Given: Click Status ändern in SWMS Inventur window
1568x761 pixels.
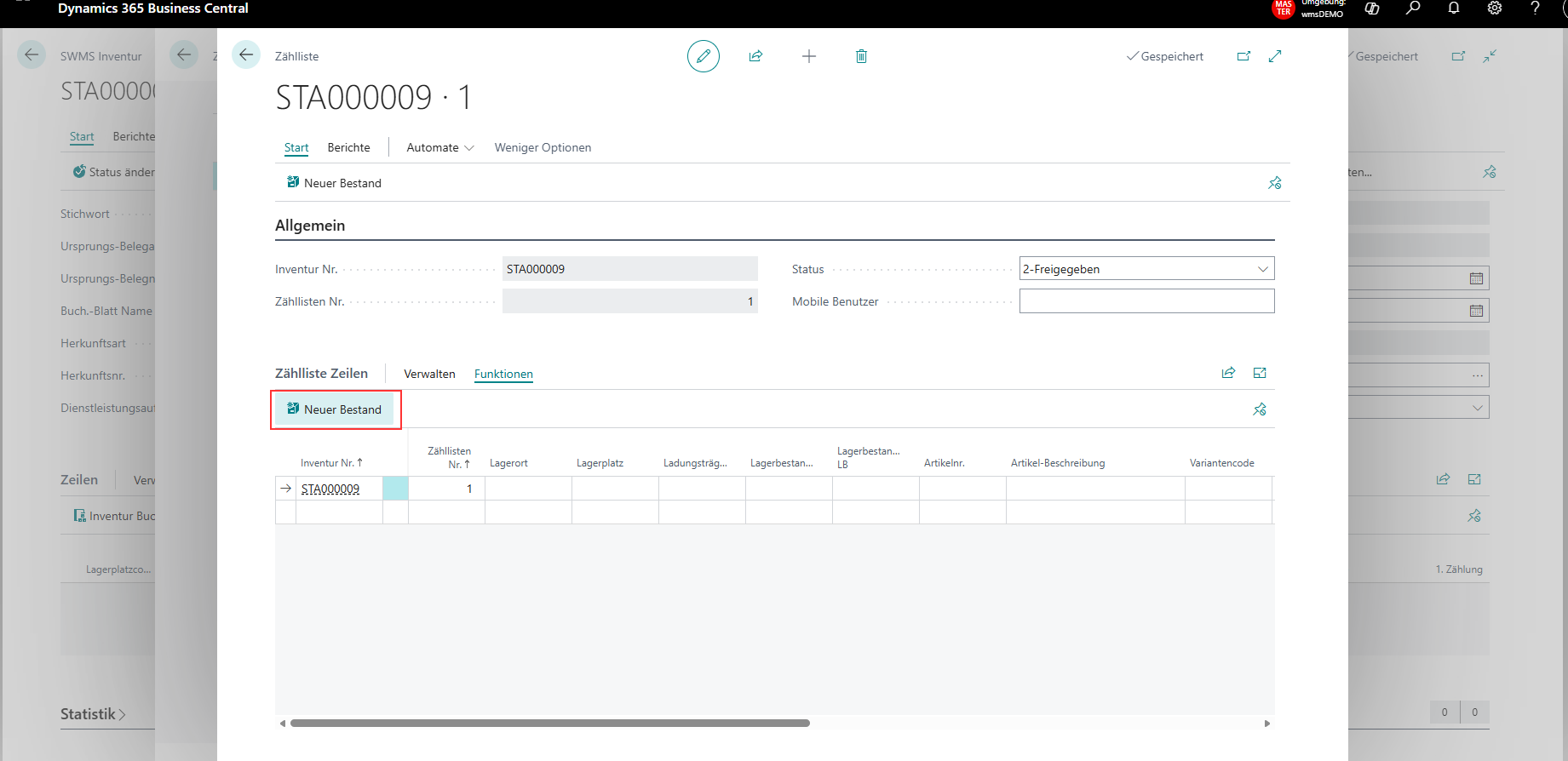Looking at the screenshot, I should 113,172.
